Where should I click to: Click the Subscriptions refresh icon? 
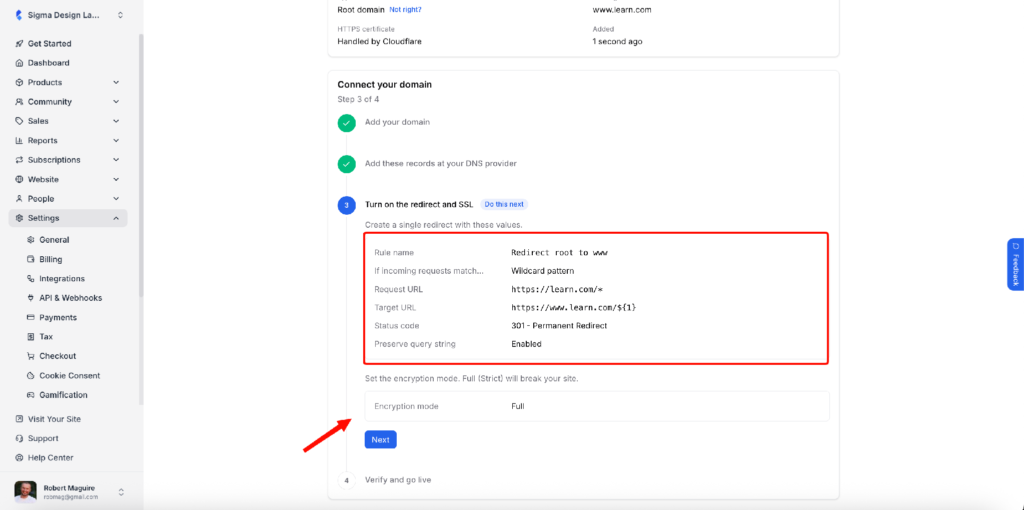tap(19, 160)
